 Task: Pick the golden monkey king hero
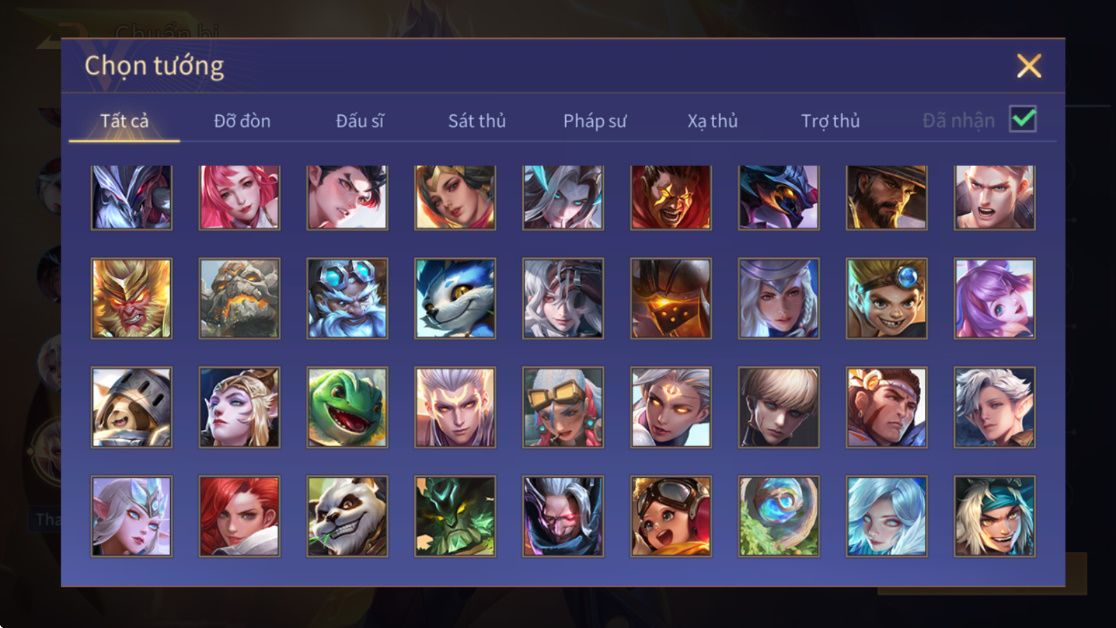tap(132, 298)
